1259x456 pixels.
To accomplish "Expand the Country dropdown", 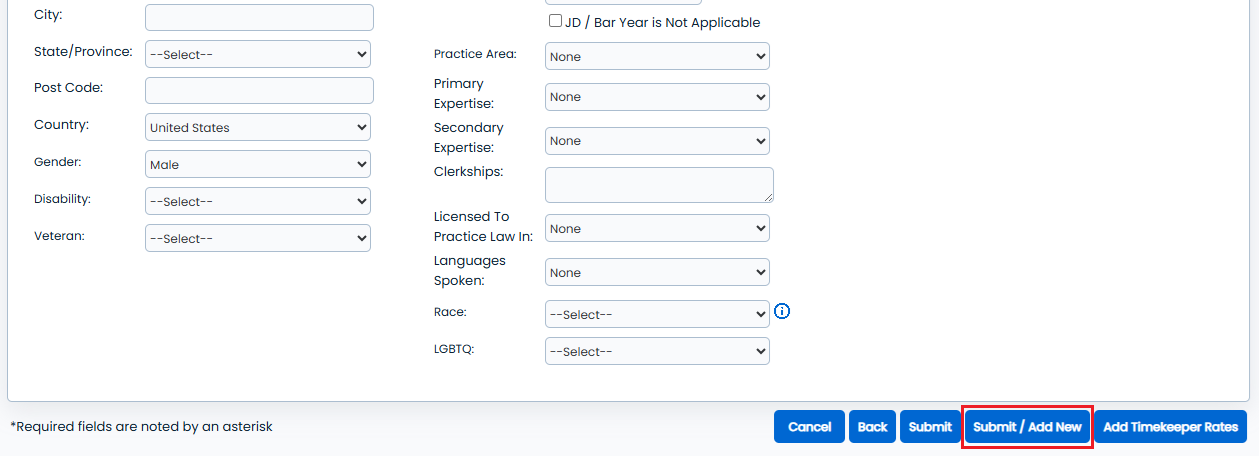I will click(258, 127).
